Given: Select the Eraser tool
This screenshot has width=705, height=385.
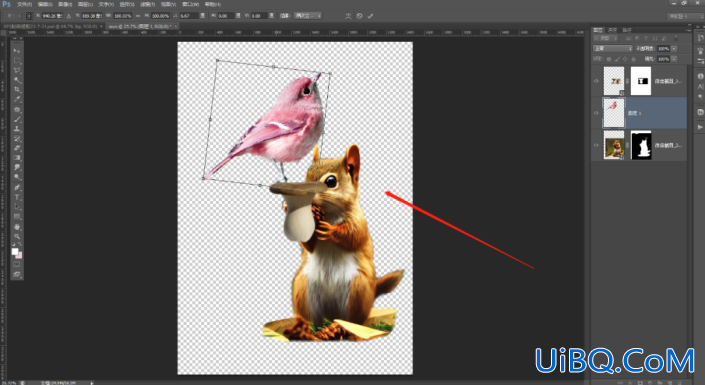Looking at the screenshot, I should click(x=17, y=148).
